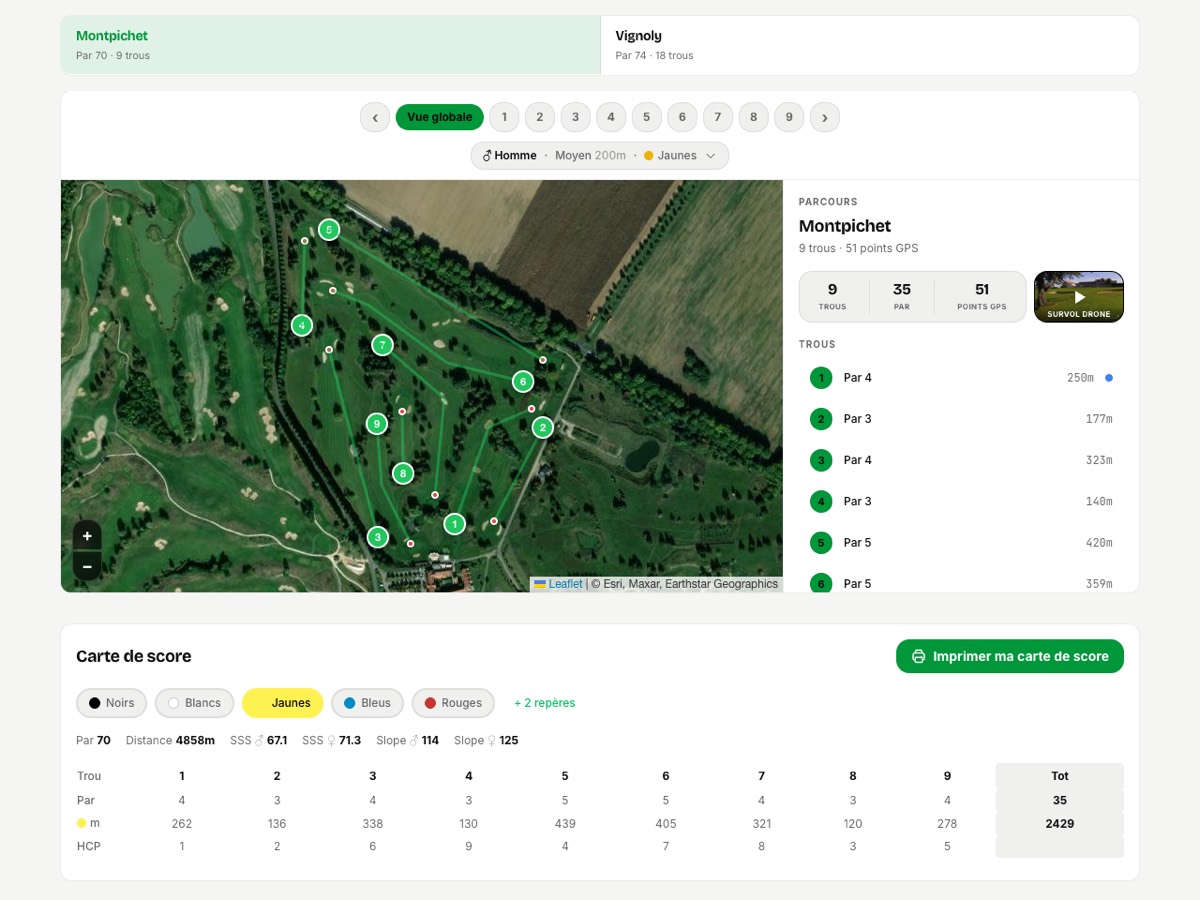Open hole 6 page button
Screen dimensions: 1200x900
(682, 117)
